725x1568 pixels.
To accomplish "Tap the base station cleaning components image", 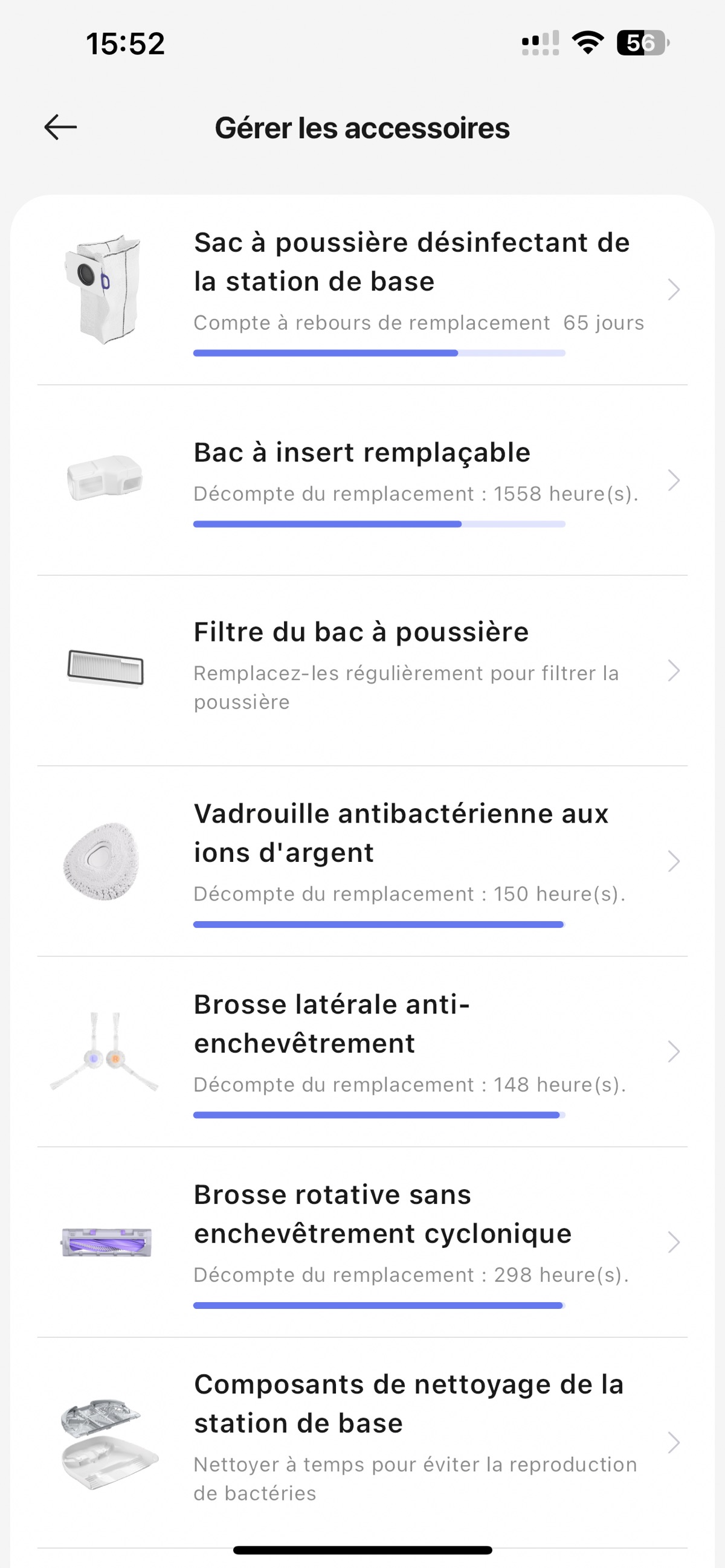I will (x=108, y=1442).
